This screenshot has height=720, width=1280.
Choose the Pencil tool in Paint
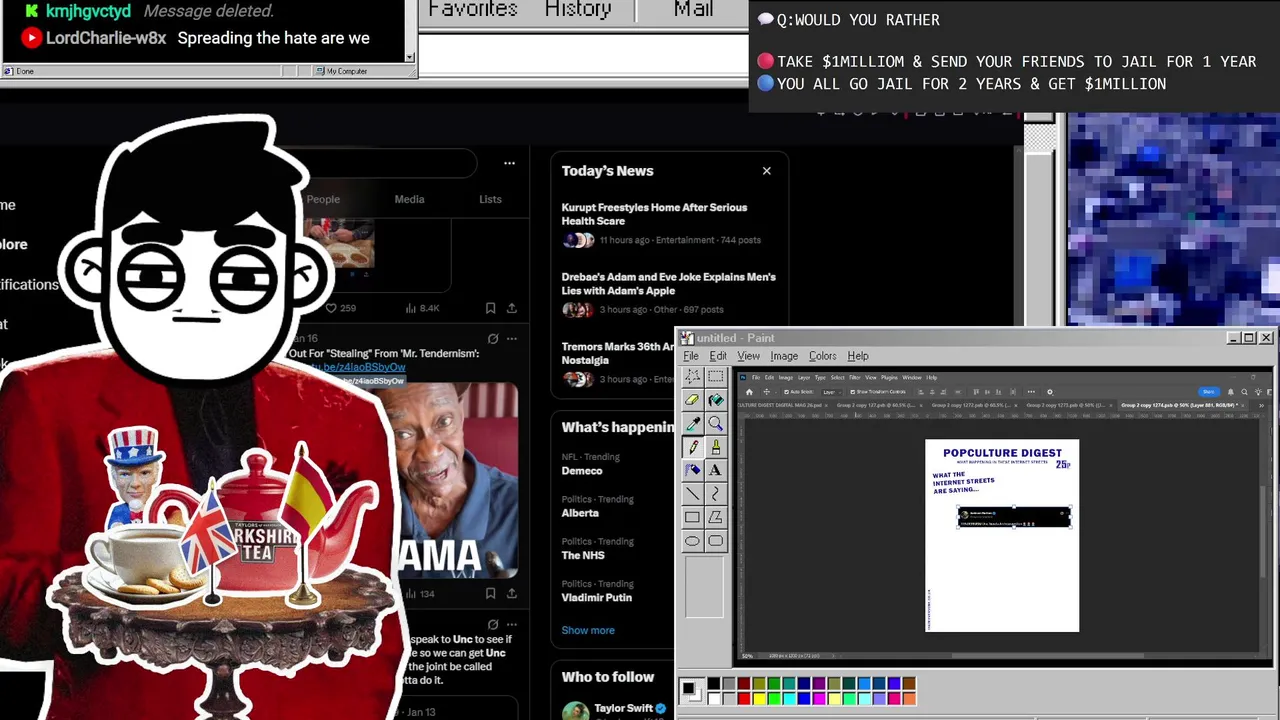[692, 447]
